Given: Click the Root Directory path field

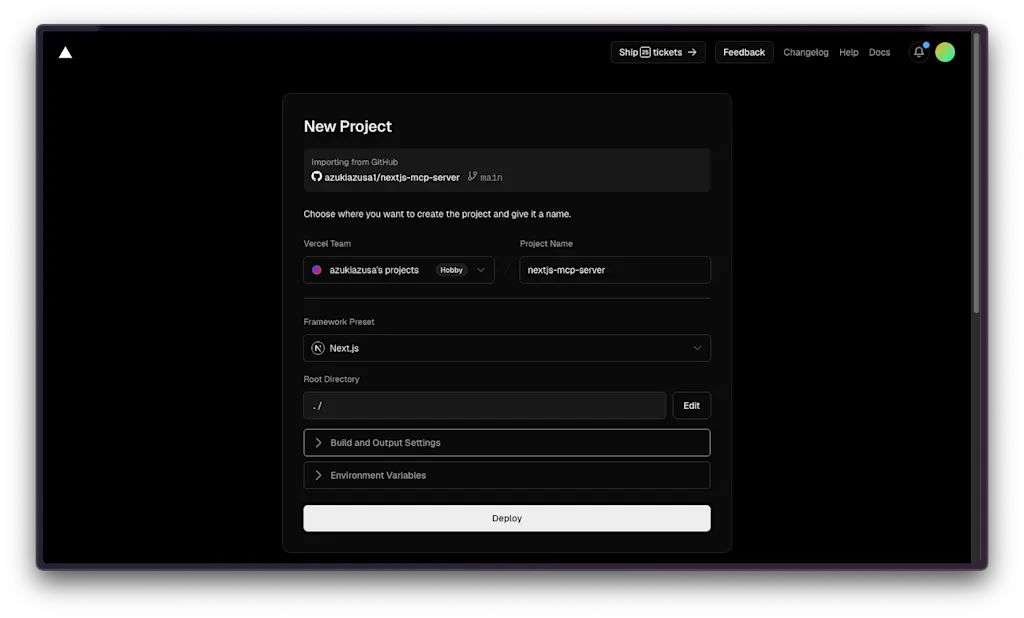Looking at the screenshot, I should (485, 406).
